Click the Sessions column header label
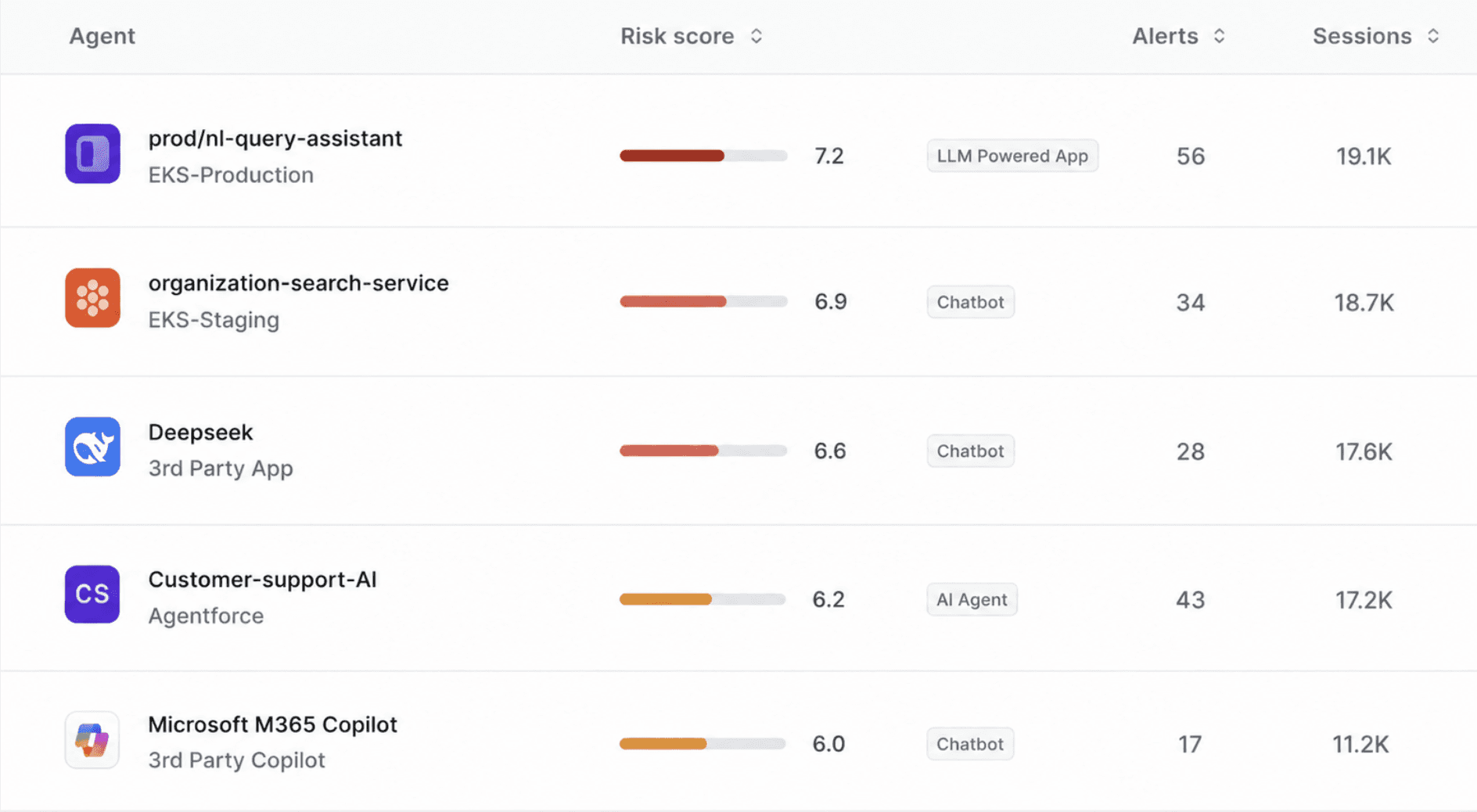This screenshot has width=1477, height=812. 1362,36
